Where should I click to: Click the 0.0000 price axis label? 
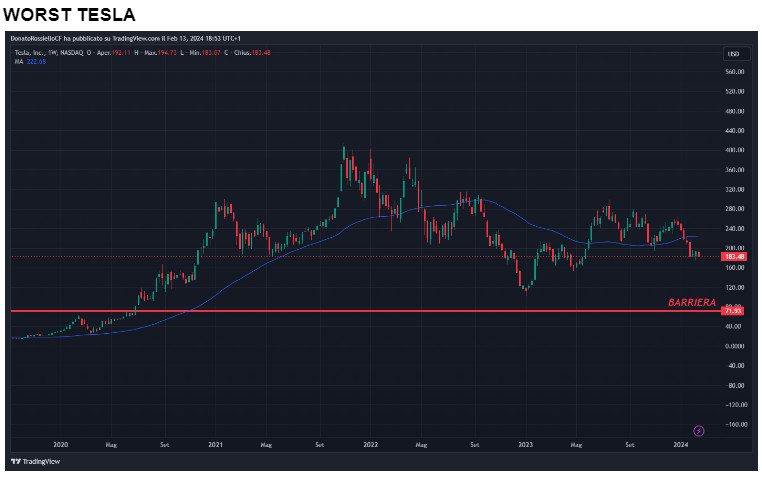734,346
